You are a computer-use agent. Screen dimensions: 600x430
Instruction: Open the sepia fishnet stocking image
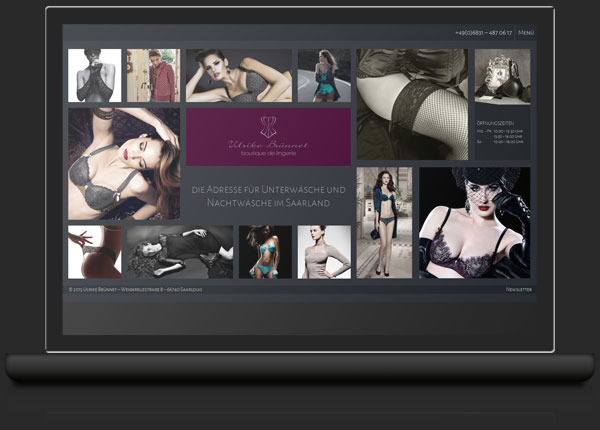coord(412,104)
